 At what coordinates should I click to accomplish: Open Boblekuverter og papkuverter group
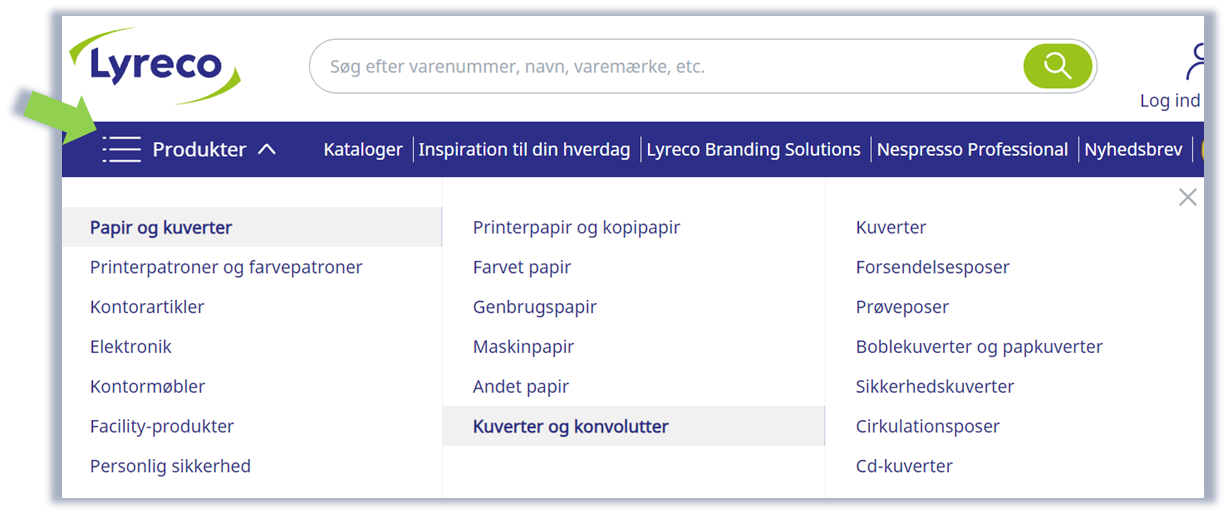(x=979, y=347)
